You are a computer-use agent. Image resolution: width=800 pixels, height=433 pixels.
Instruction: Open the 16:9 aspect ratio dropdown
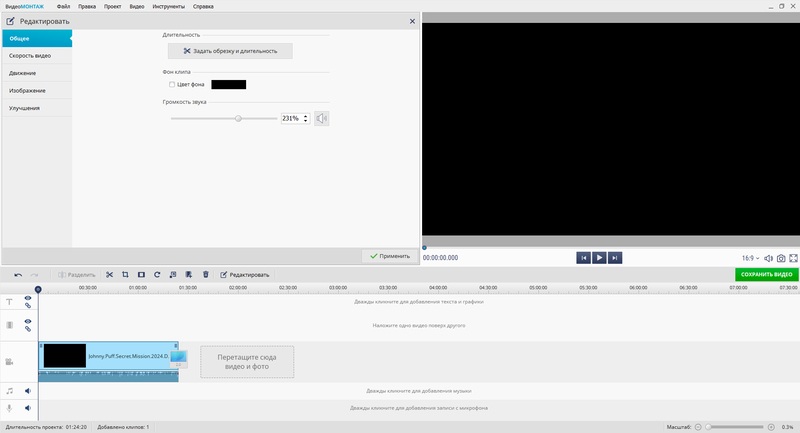(750, 258)
